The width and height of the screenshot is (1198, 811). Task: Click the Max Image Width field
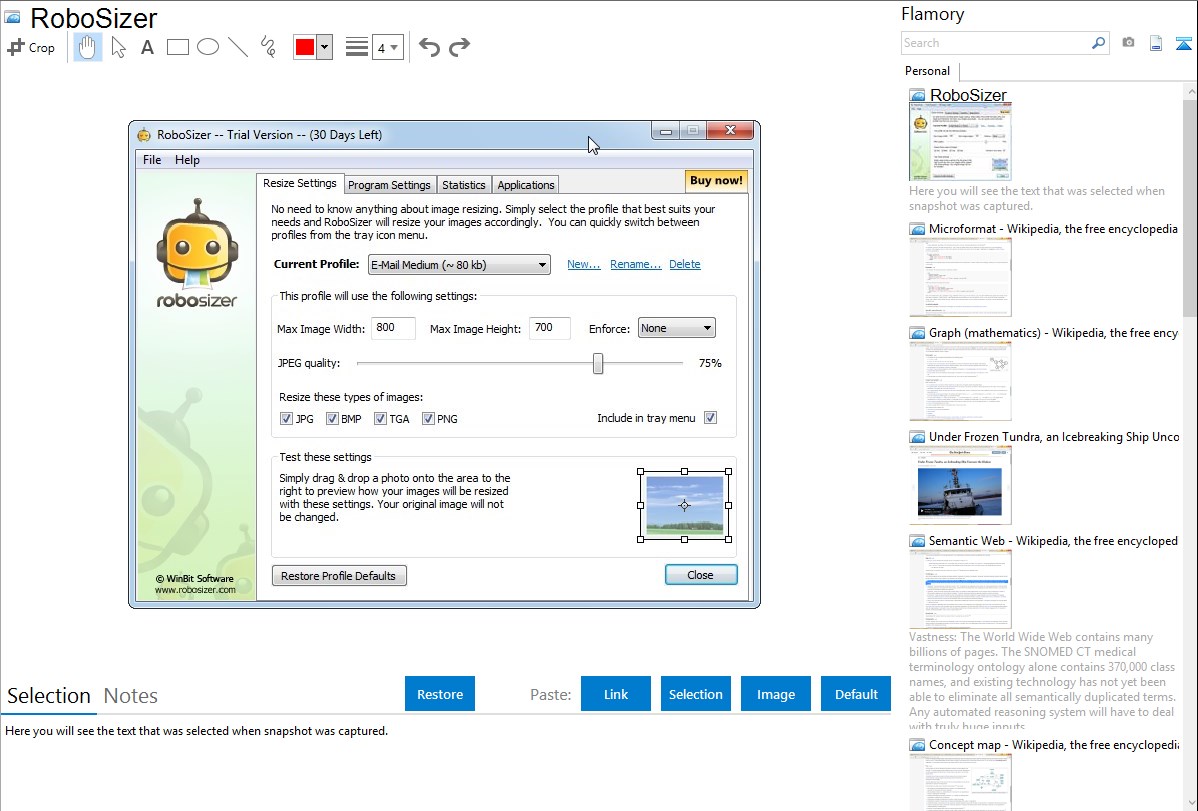[x=393, y=328]
